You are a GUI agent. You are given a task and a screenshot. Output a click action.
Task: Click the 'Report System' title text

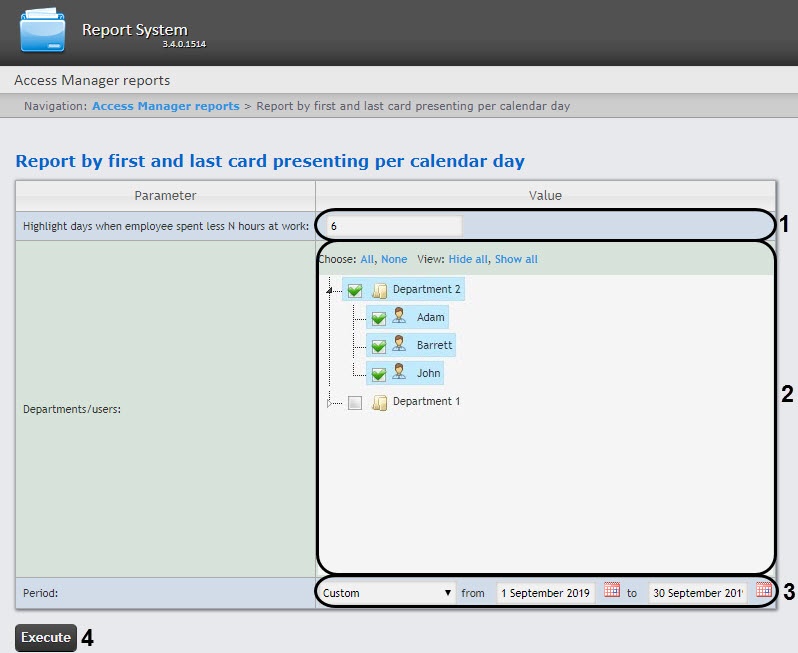click(135, 30)
